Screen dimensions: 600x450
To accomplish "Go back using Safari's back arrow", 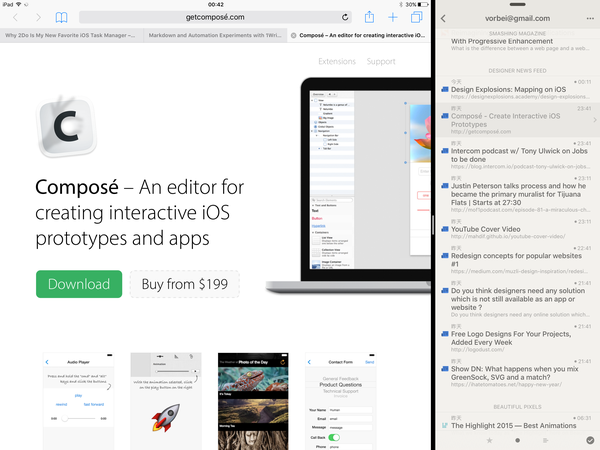I will tap(15, 17).
